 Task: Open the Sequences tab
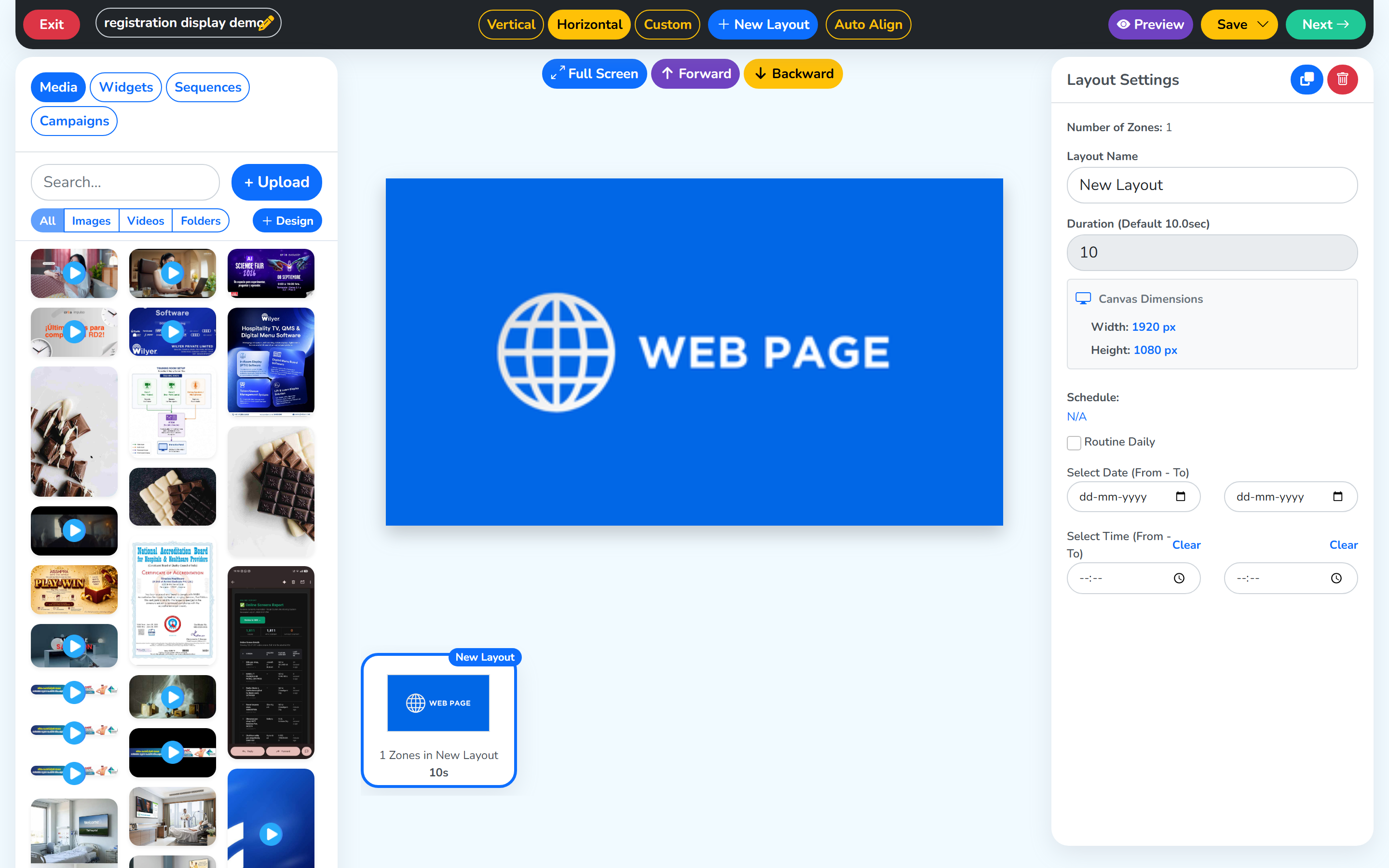208,87
